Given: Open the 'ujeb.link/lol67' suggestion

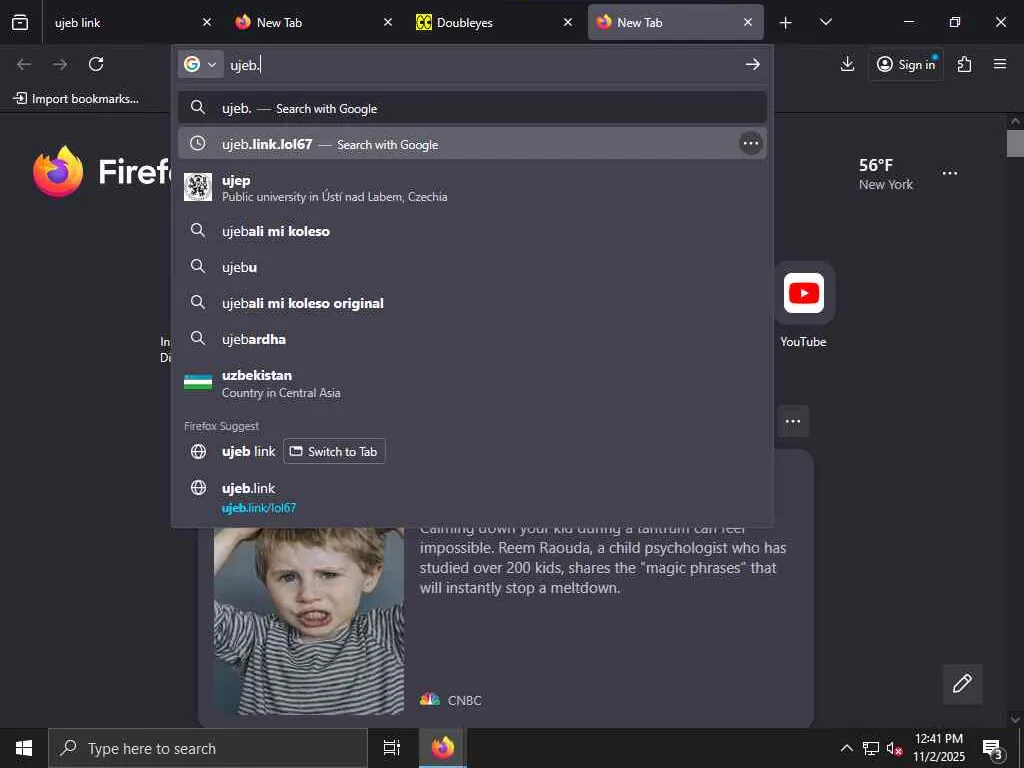Looking at the screenshot, I should (x=472, y=498).
